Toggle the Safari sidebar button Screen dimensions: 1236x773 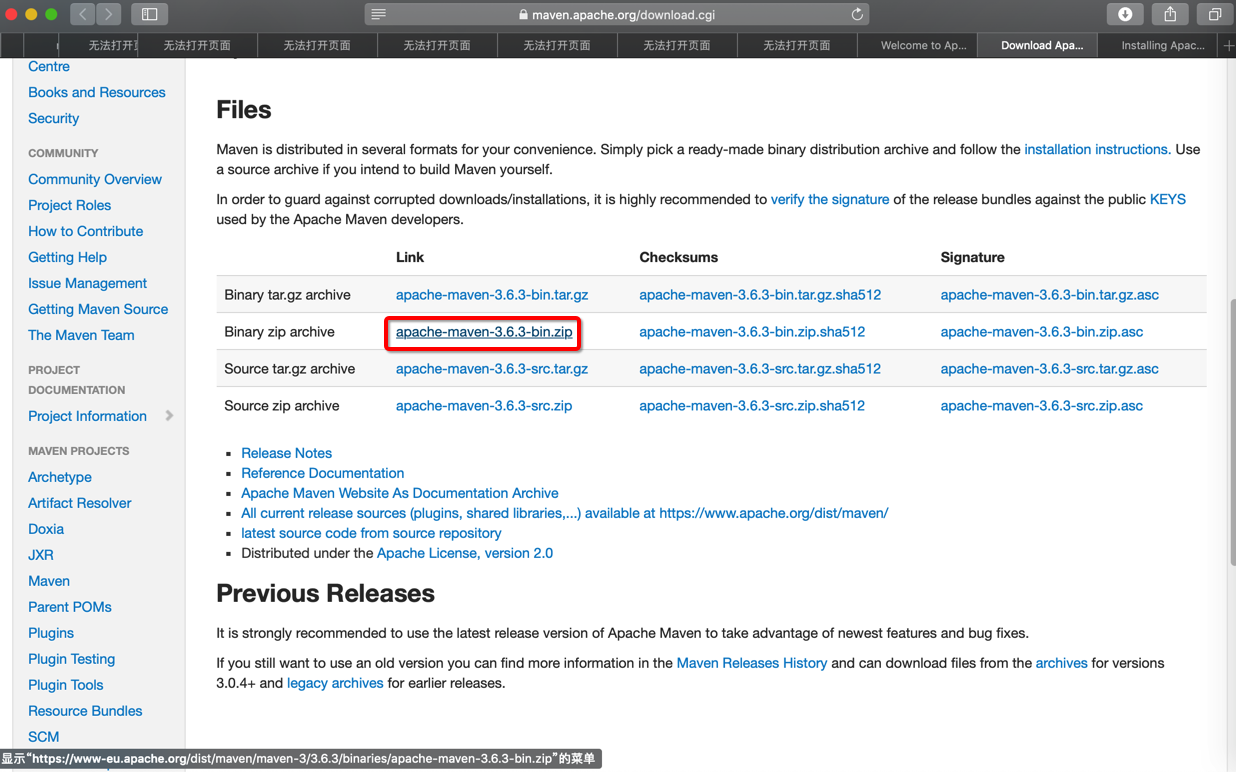pos(150,14)
